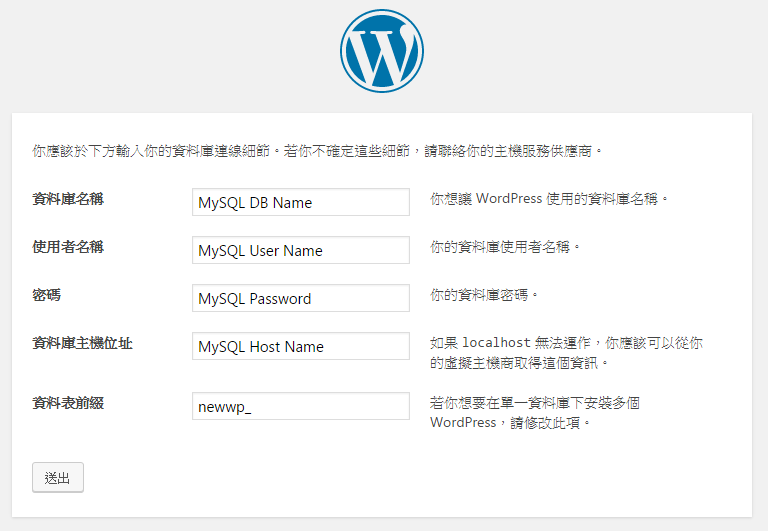Click the 資料表前綴 label

tap(68, 403)
